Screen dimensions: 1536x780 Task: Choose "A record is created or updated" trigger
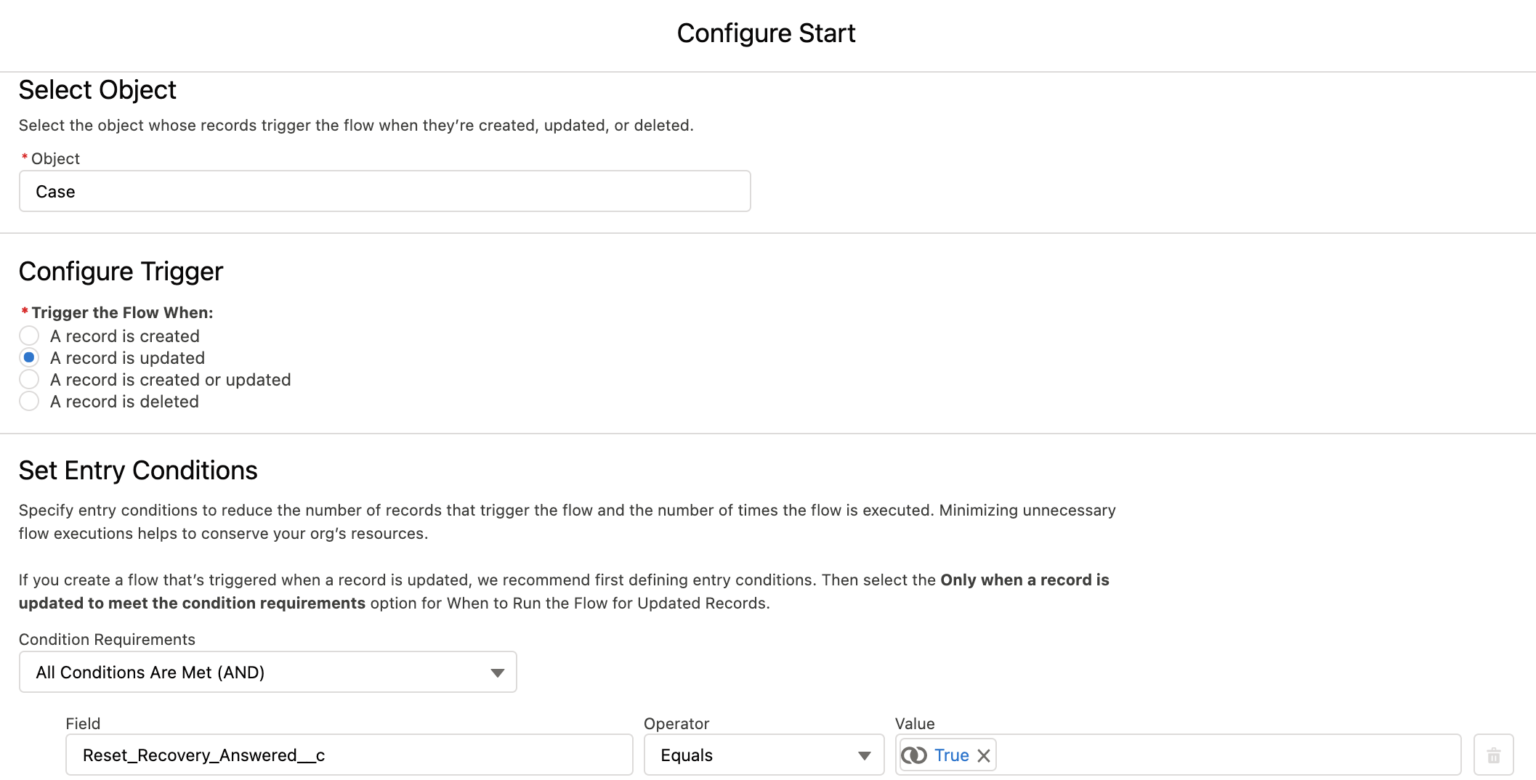[29, 379]
